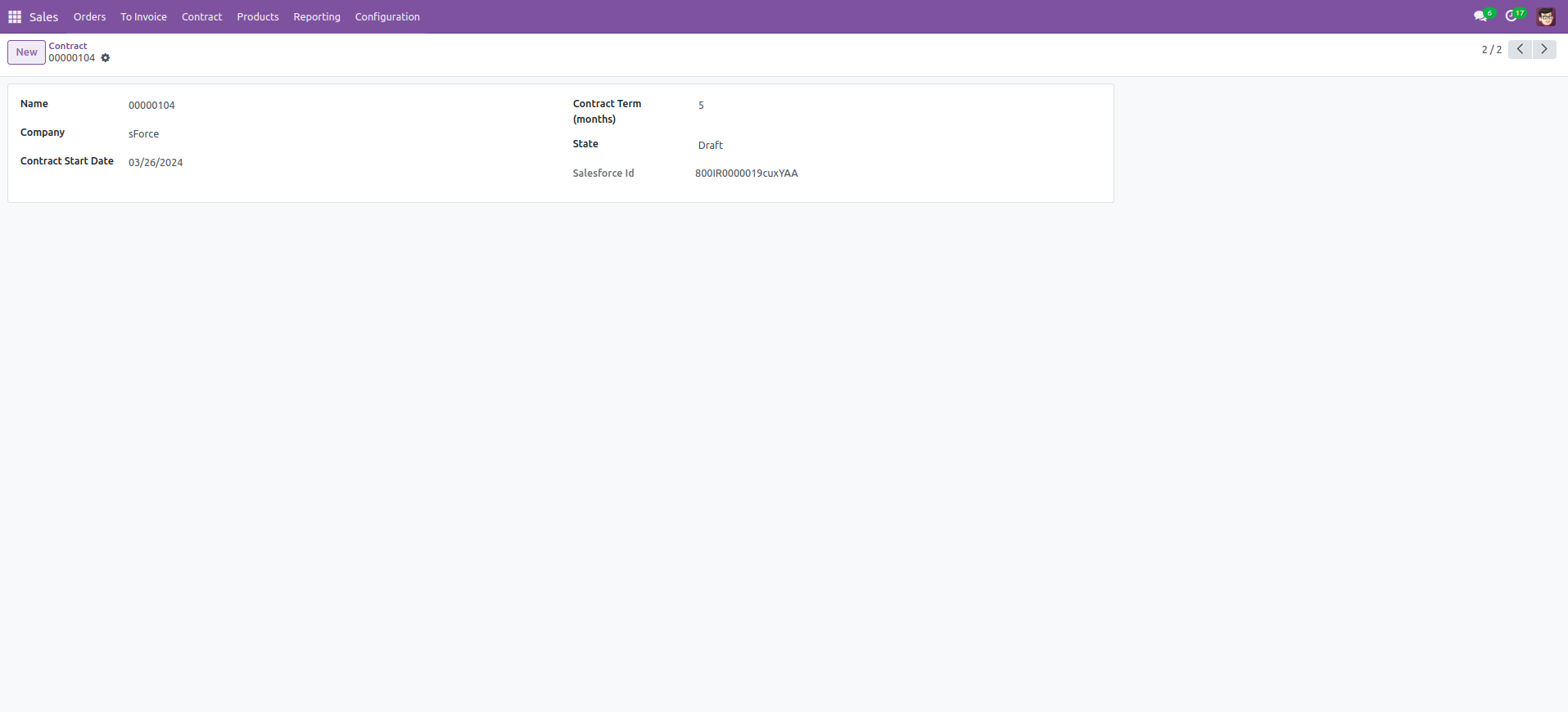The image size is (1568, 712).
Task: Go to next record arrow
Action: [1544, 49]
